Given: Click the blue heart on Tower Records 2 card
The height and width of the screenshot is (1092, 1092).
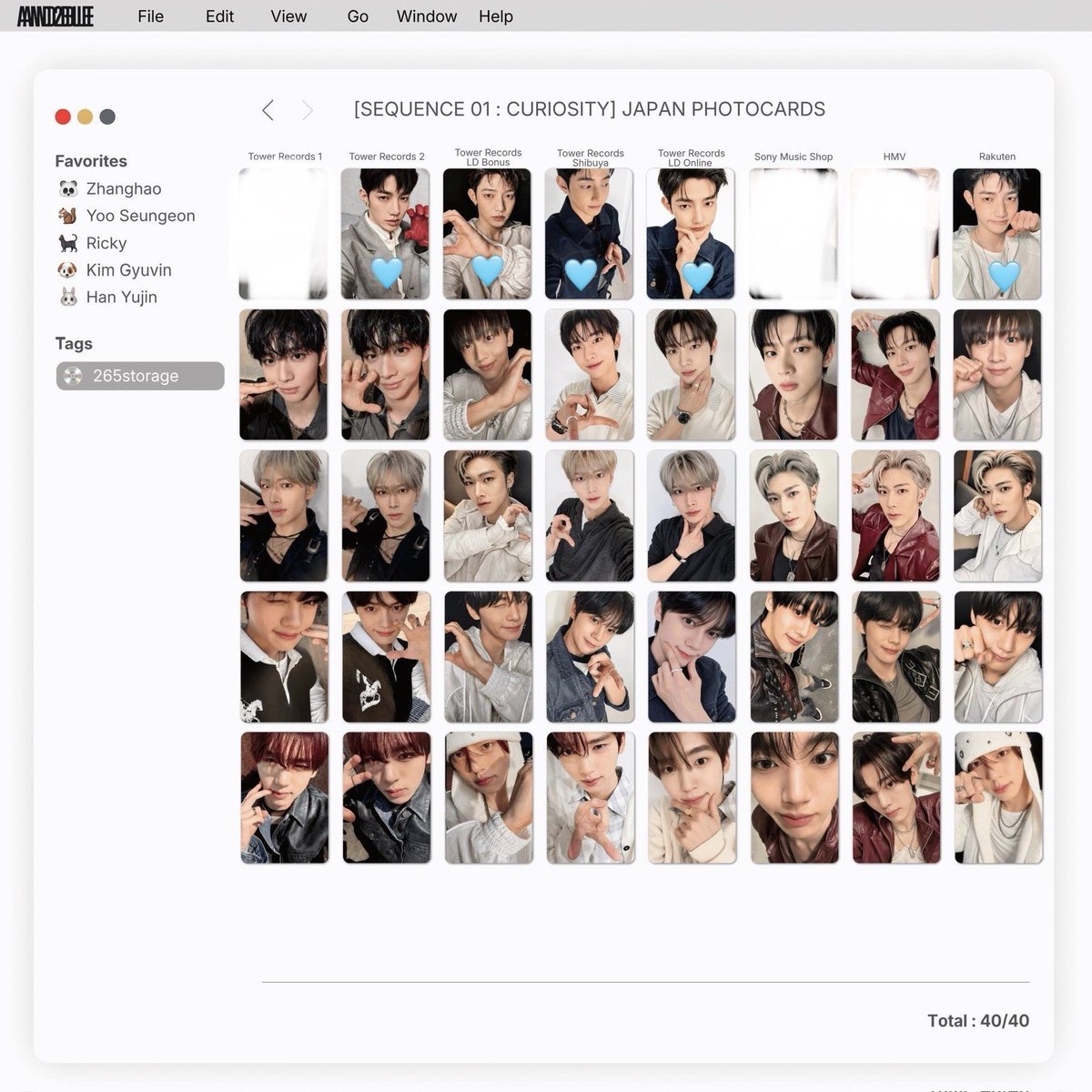Looking at the screenshot, I should point(387,272).
